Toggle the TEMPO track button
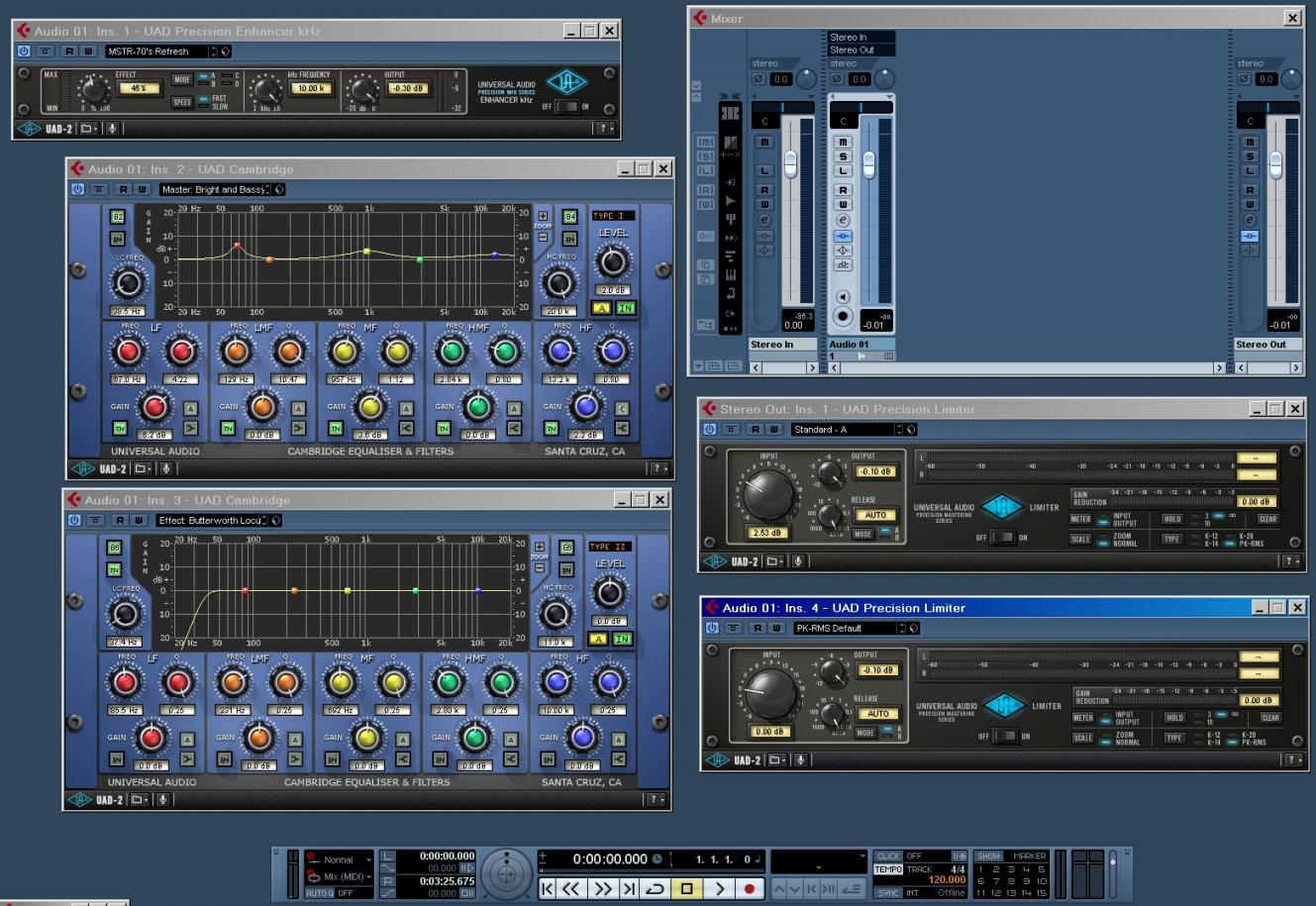 [x=888, y=869]
